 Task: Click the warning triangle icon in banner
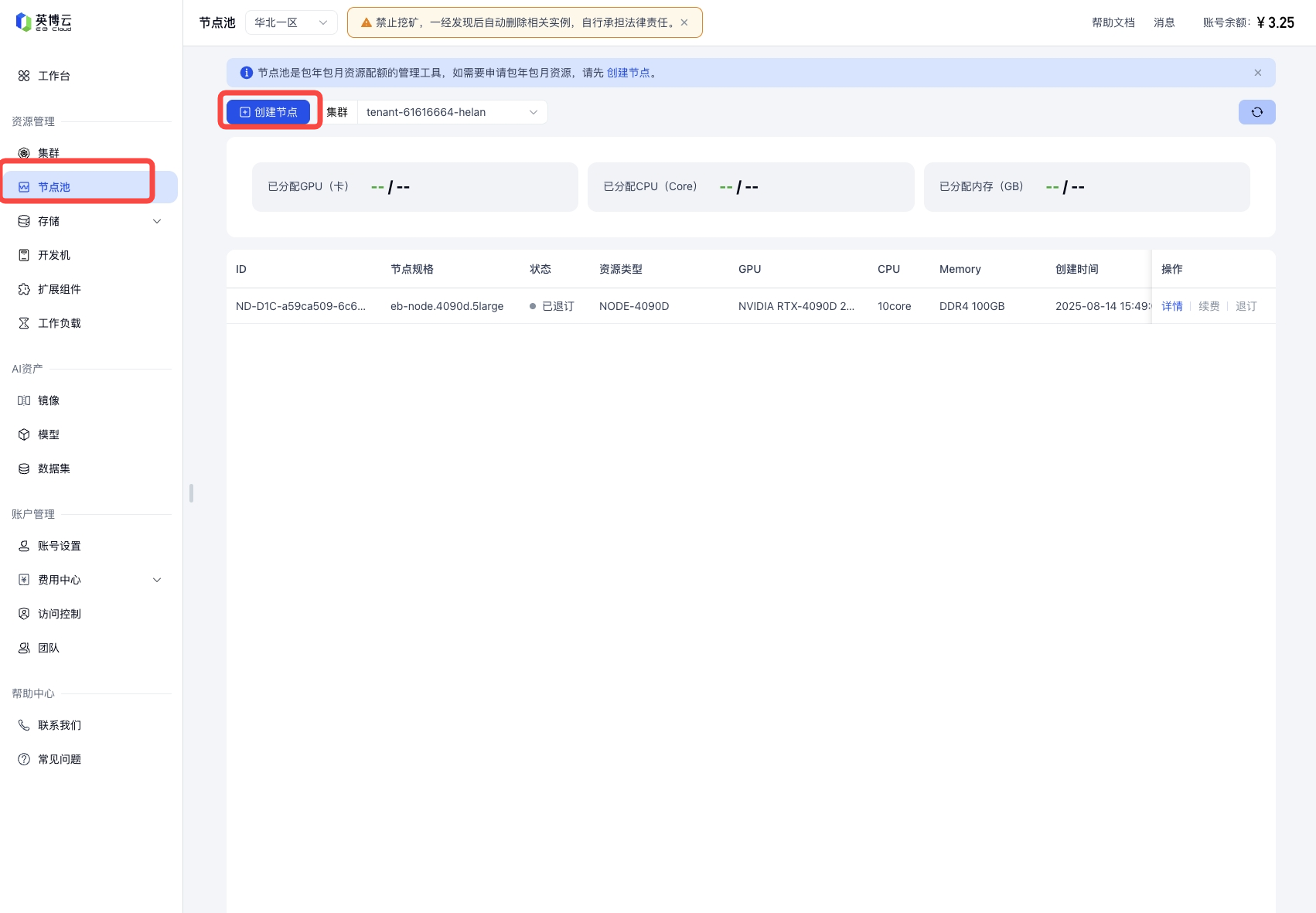367,22
